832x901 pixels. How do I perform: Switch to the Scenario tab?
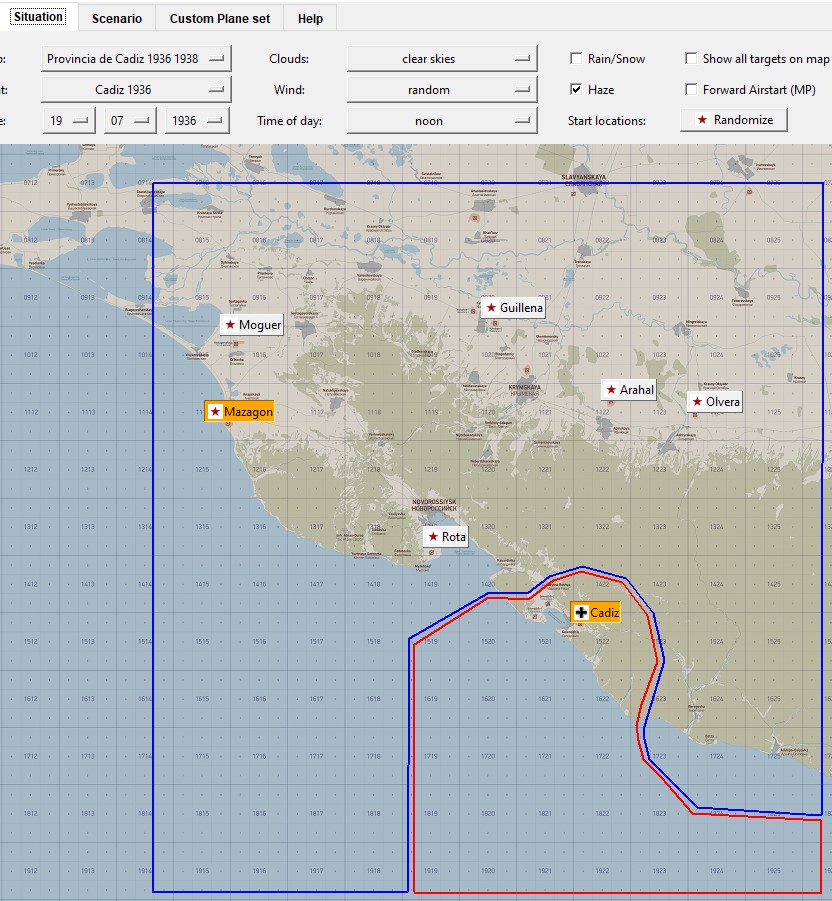click(x=117, y=18)
